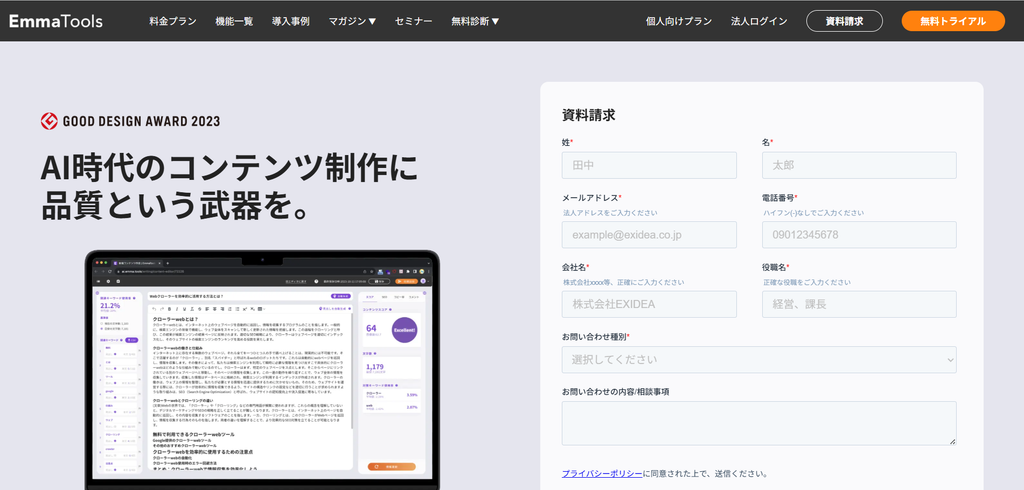Image resolution: width=1024 pixels, height=490 pixels.
Task: Click the 会社名 input field
Action: point(649,304)
